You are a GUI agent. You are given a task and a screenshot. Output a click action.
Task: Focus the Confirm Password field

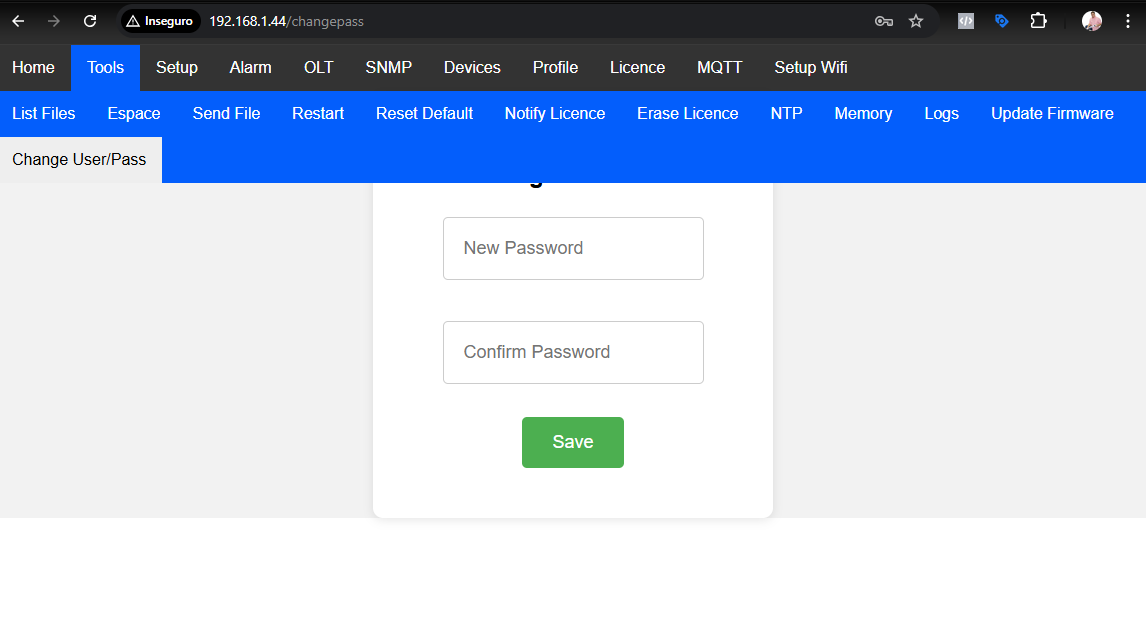573,353
